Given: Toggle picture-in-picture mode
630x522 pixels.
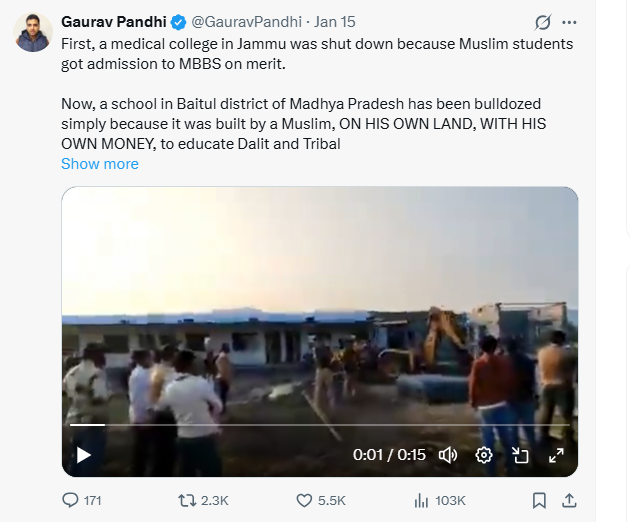Looking at the screenshot, I should click(x=520, y=455).
